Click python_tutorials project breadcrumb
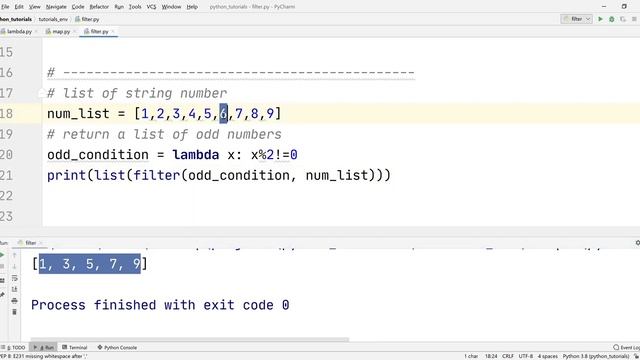 pyautogui.click(x=16, y=19)
